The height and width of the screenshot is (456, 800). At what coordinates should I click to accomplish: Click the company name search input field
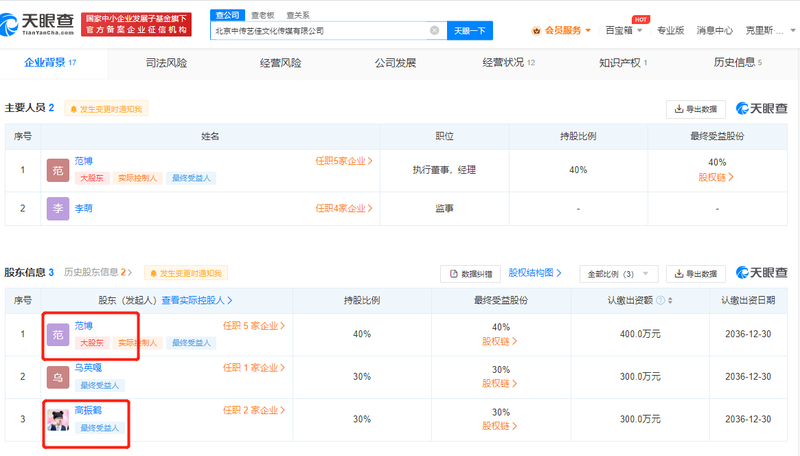click(320, 31)
